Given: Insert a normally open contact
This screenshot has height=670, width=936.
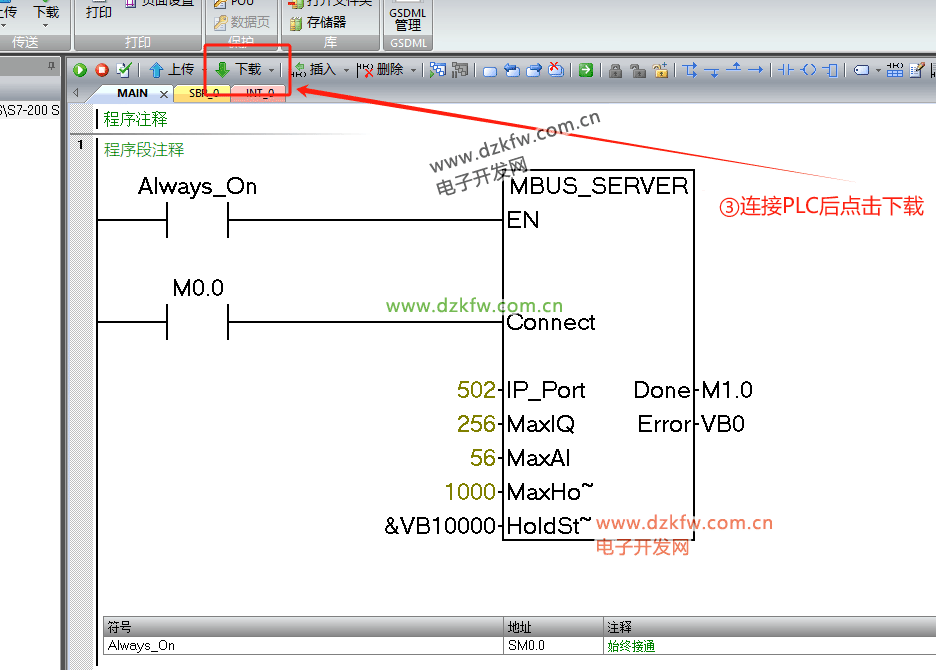Looking at the screenshot, I should click(x=786, y=70).
